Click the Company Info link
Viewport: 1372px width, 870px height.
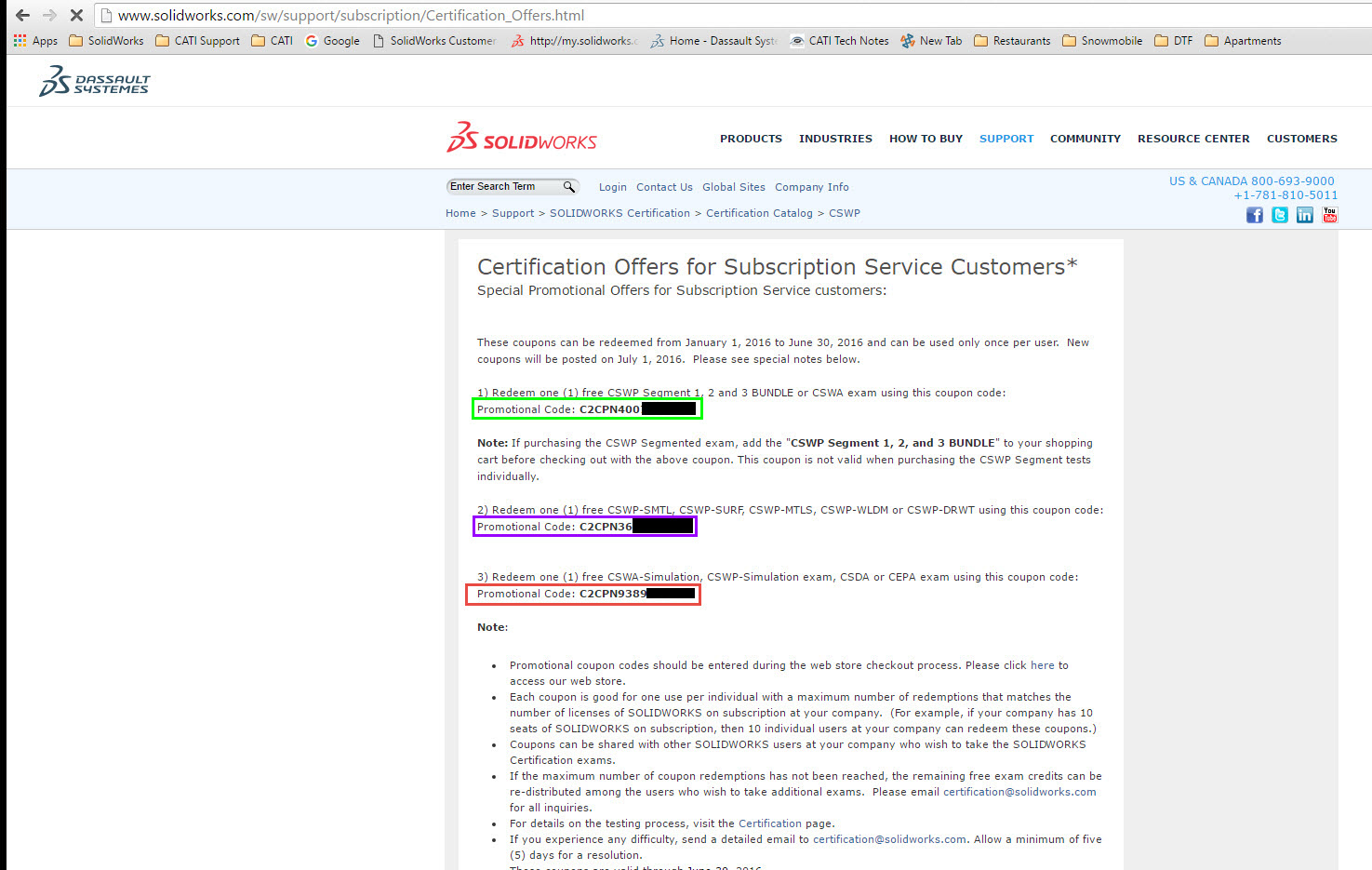click(812, 187)
